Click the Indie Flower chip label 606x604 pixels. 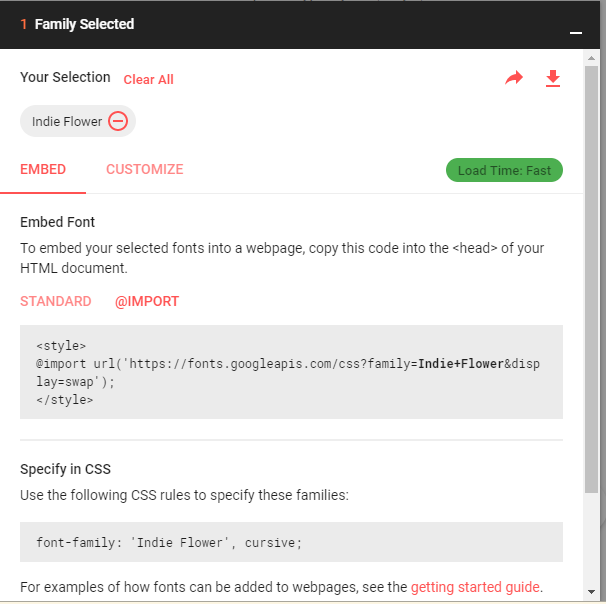(x=67, y=122)
